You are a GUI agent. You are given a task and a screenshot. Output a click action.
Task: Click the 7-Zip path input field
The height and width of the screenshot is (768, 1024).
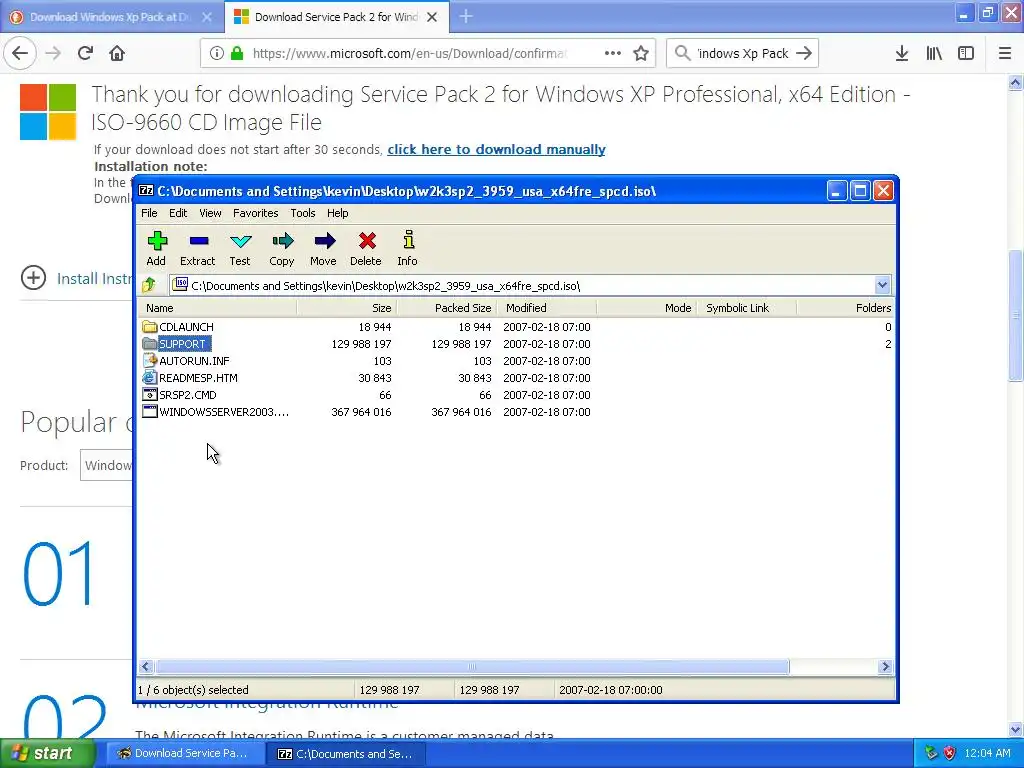pyautogui.click(x=524, y=285)
